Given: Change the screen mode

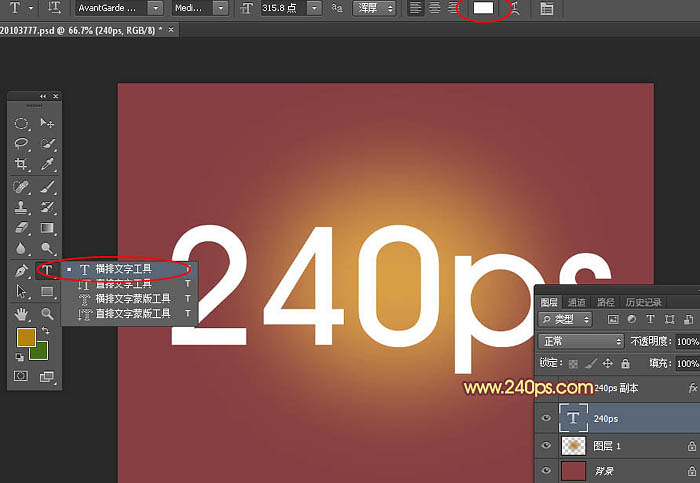Looking at the screenshot, I should tap(46, 376).
